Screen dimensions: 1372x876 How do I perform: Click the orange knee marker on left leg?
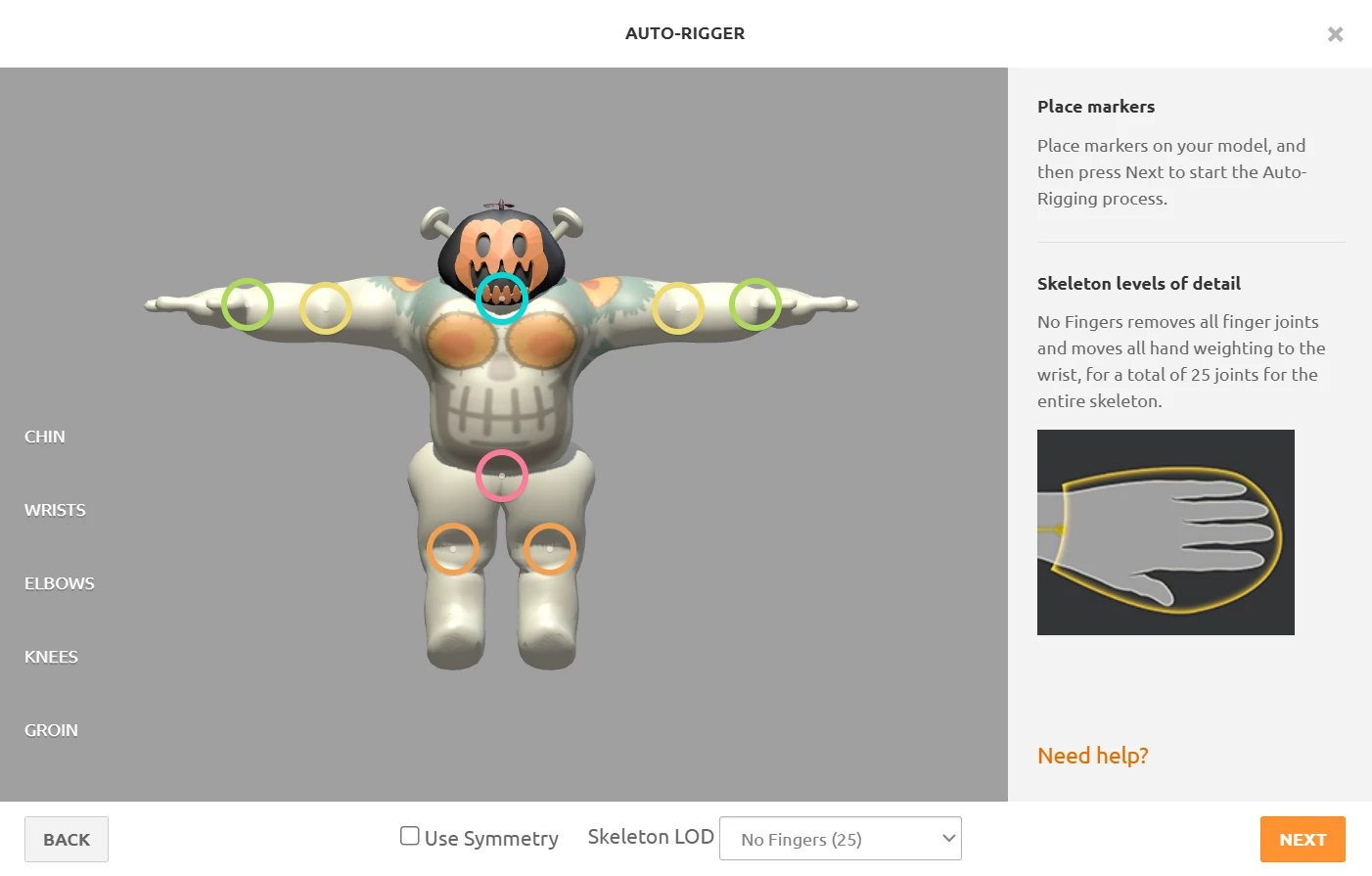tap(453, 549)
